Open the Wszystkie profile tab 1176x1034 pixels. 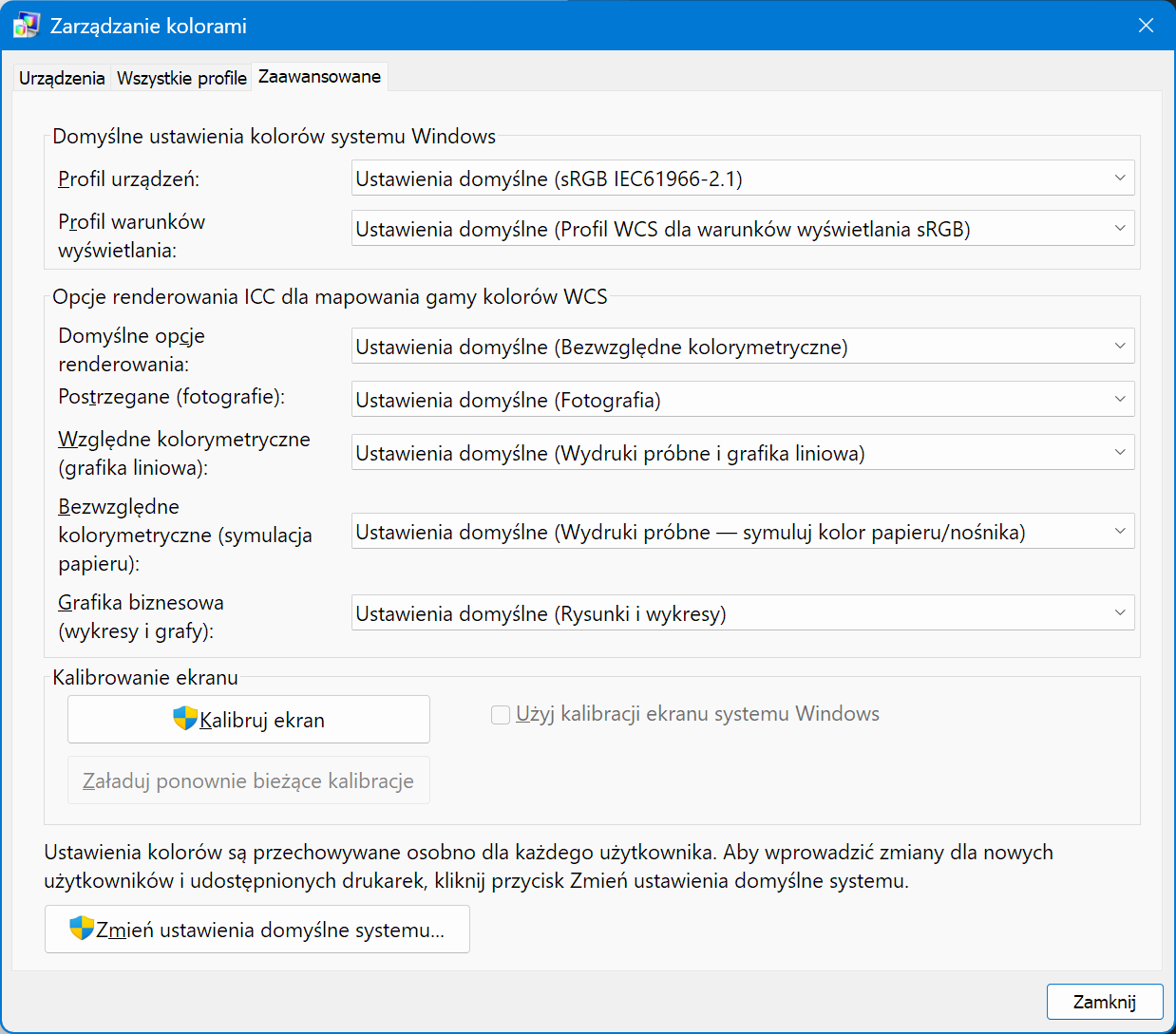[181, 78]
